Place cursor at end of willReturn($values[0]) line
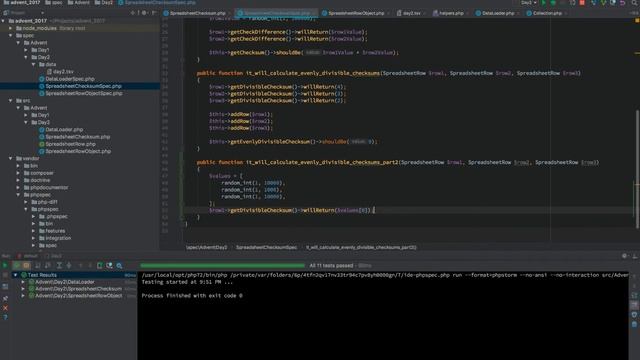The width and height of the screenshot is (640, 360). click(x=373, y=210)
